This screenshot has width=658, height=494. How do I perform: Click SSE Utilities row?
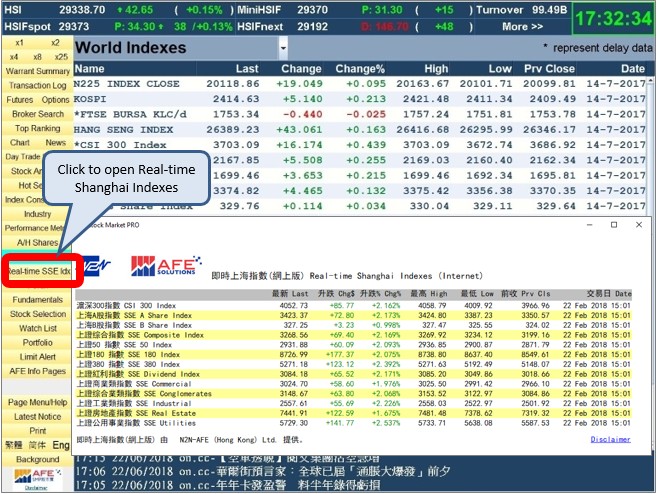(353, 423)
